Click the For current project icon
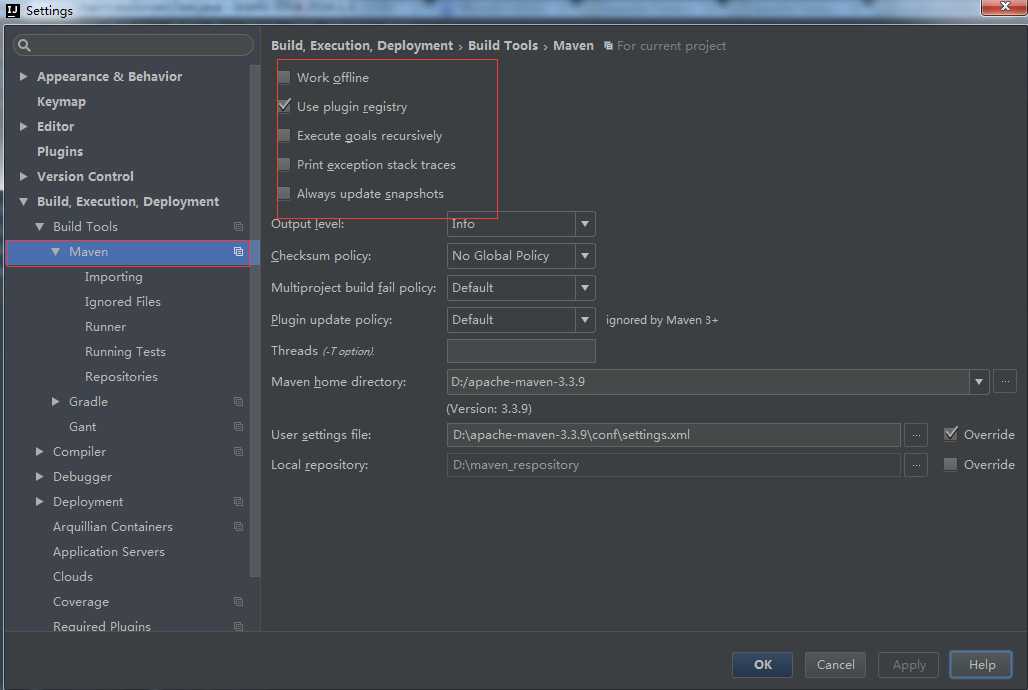The height and width of the screenshot is (690, 1028). pyautogui.click(x=608, y=46)
